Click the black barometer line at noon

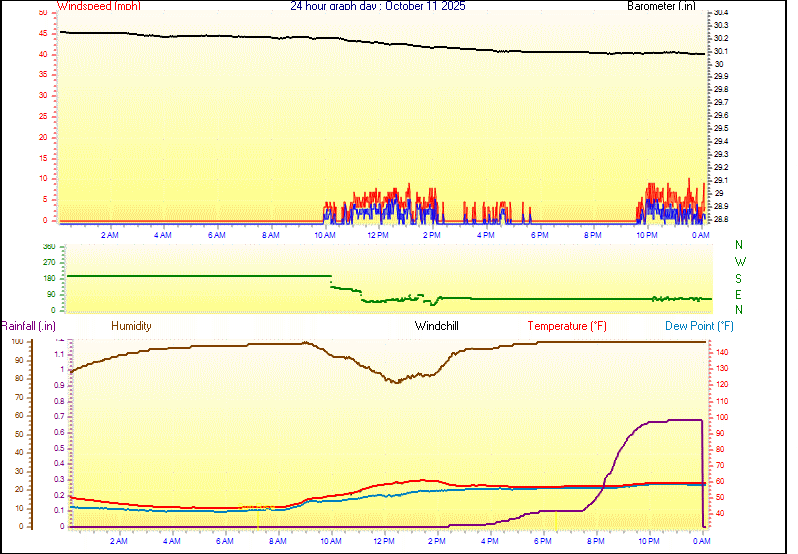[378, 43]
